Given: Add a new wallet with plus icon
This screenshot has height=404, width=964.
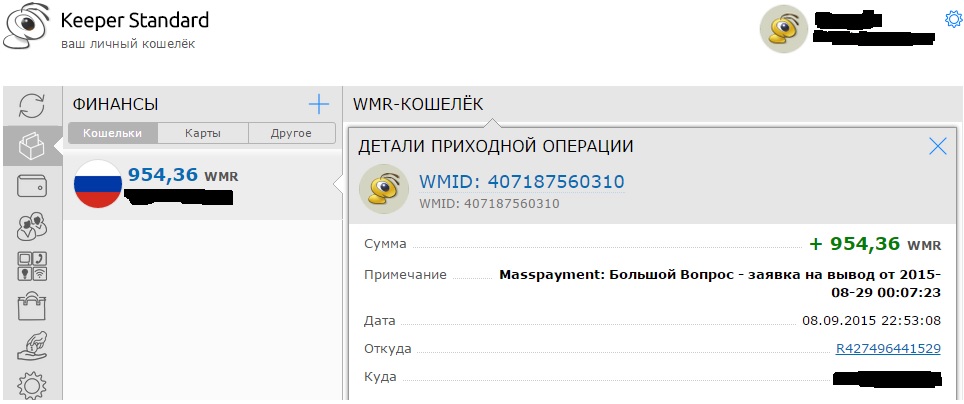Looking at the screenshot, I should tap(319, 105).
